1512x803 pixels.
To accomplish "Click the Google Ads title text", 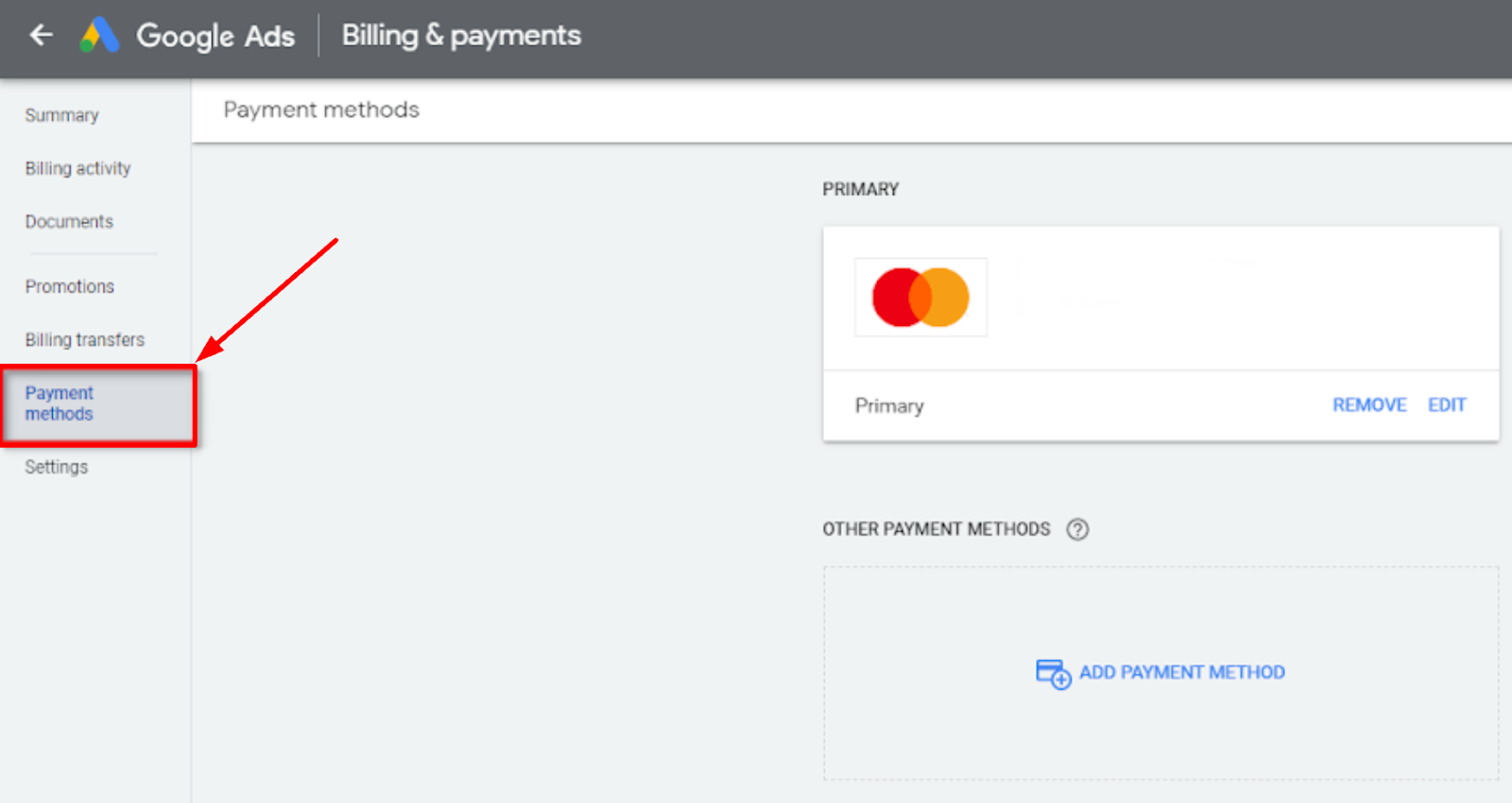I will tap(215, 36).
